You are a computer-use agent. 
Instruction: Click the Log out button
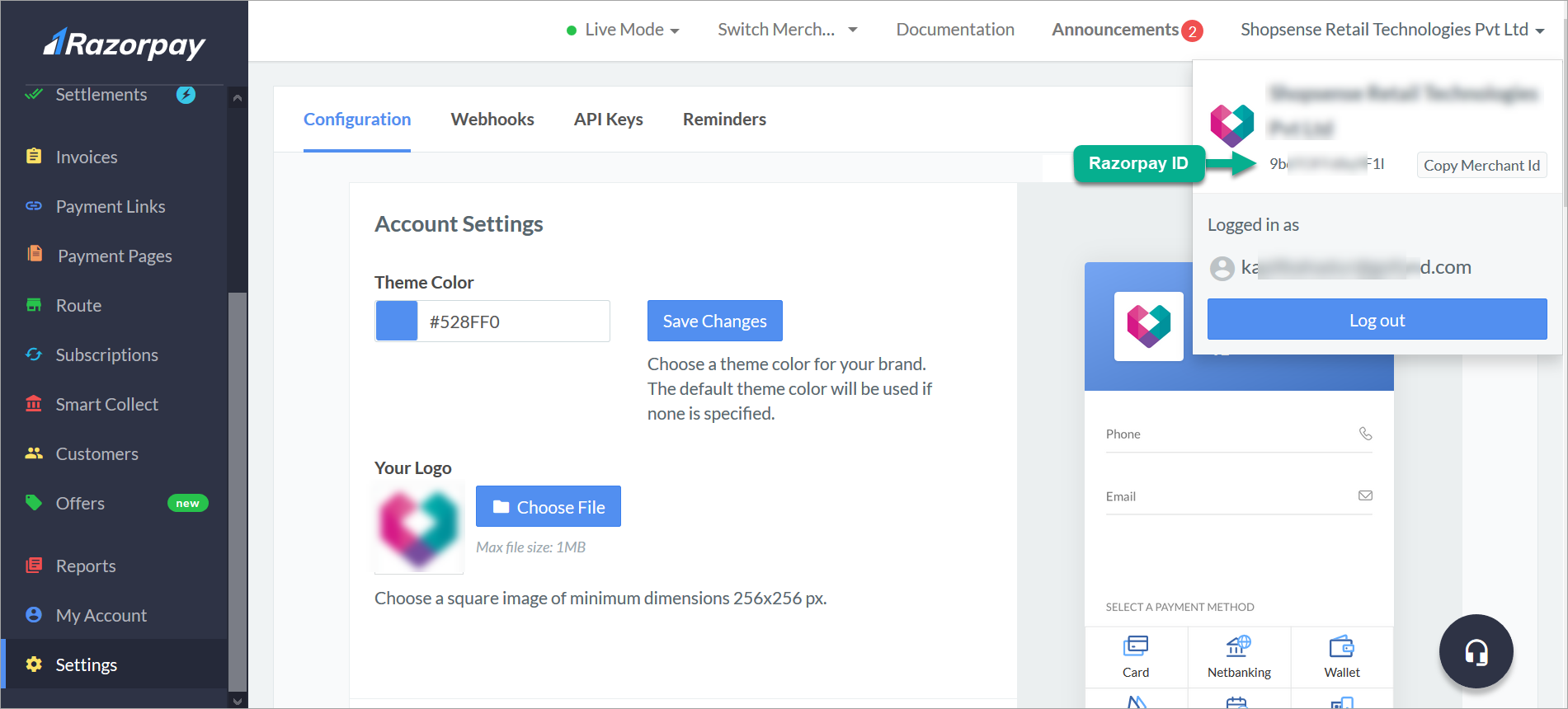[x=1377, y=319]
